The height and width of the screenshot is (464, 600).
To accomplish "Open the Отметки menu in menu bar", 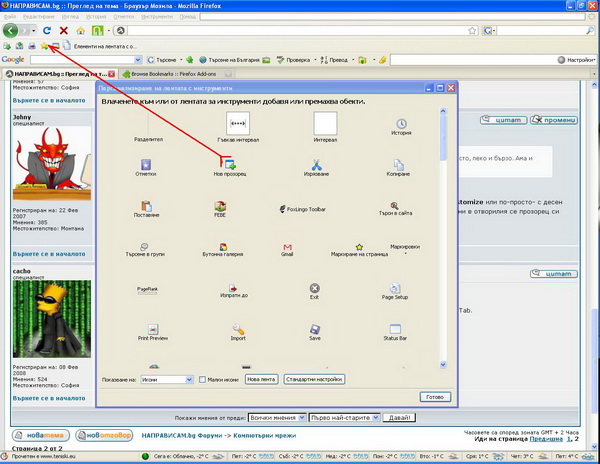I will (124, 17).
